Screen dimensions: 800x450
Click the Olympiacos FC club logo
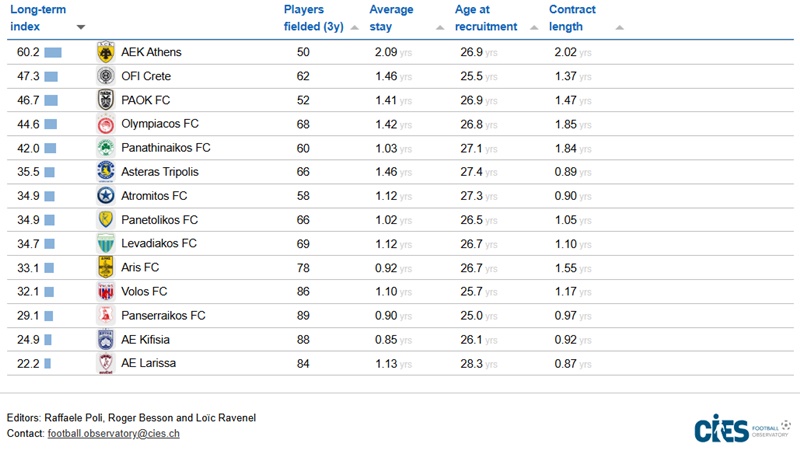tap(105, 124)
